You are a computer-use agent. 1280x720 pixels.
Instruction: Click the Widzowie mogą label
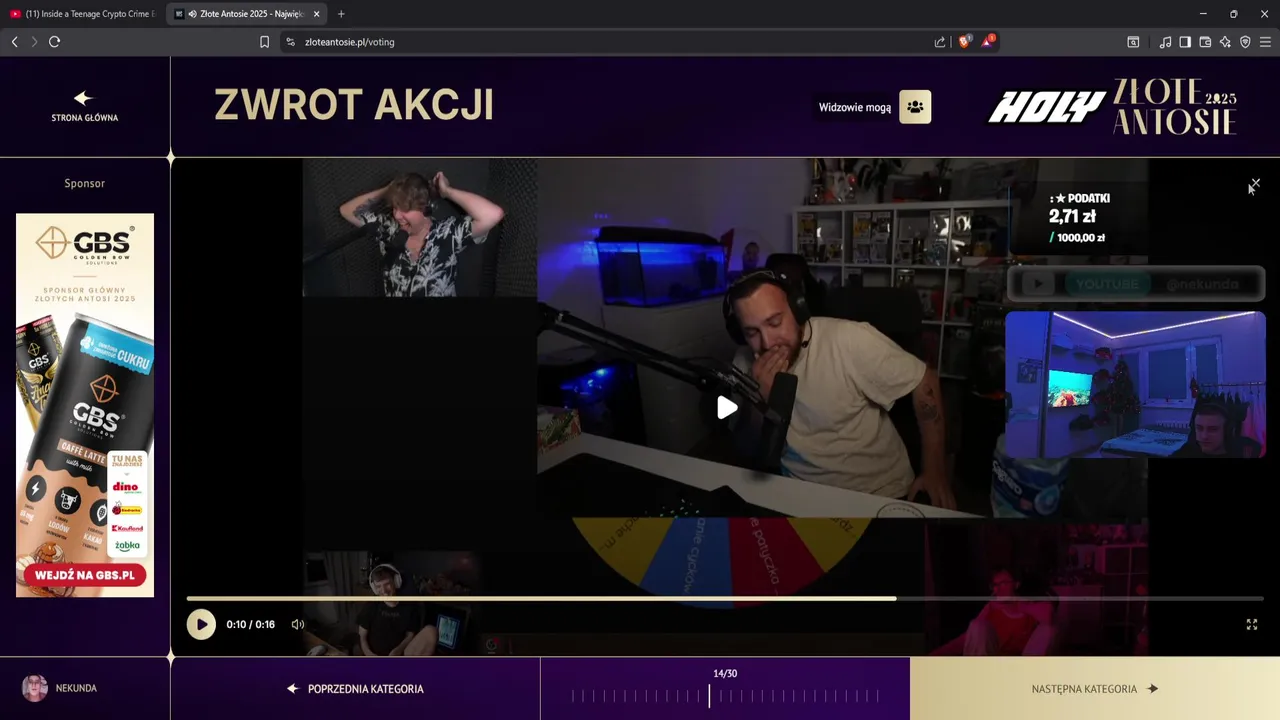coord(855,107)
